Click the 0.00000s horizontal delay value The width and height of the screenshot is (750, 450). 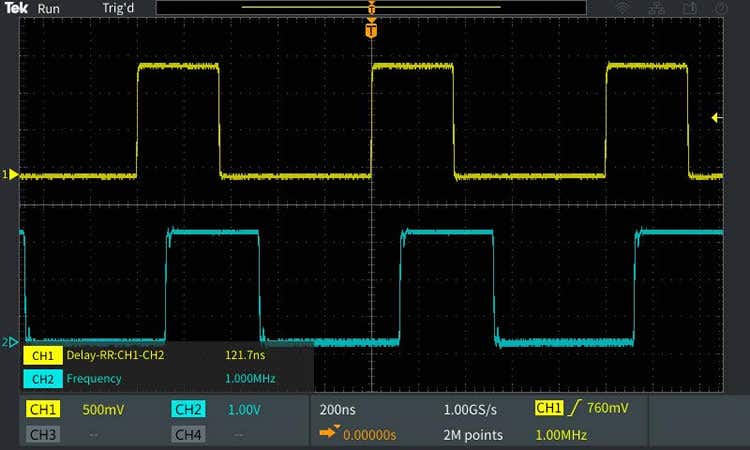(x=370, y=435)
